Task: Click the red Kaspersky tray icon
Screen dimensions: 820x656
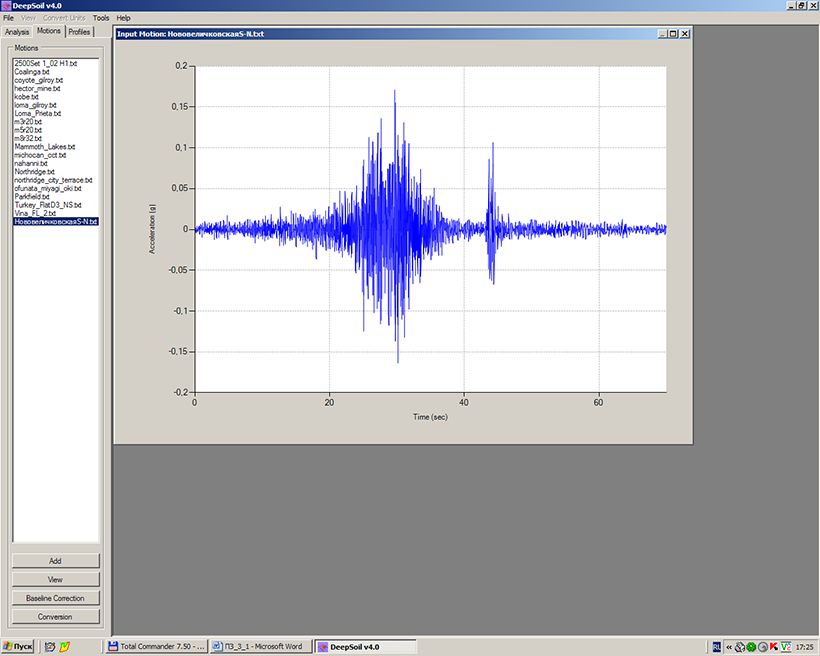Action: pyautogui.click(x=773, y=647)
